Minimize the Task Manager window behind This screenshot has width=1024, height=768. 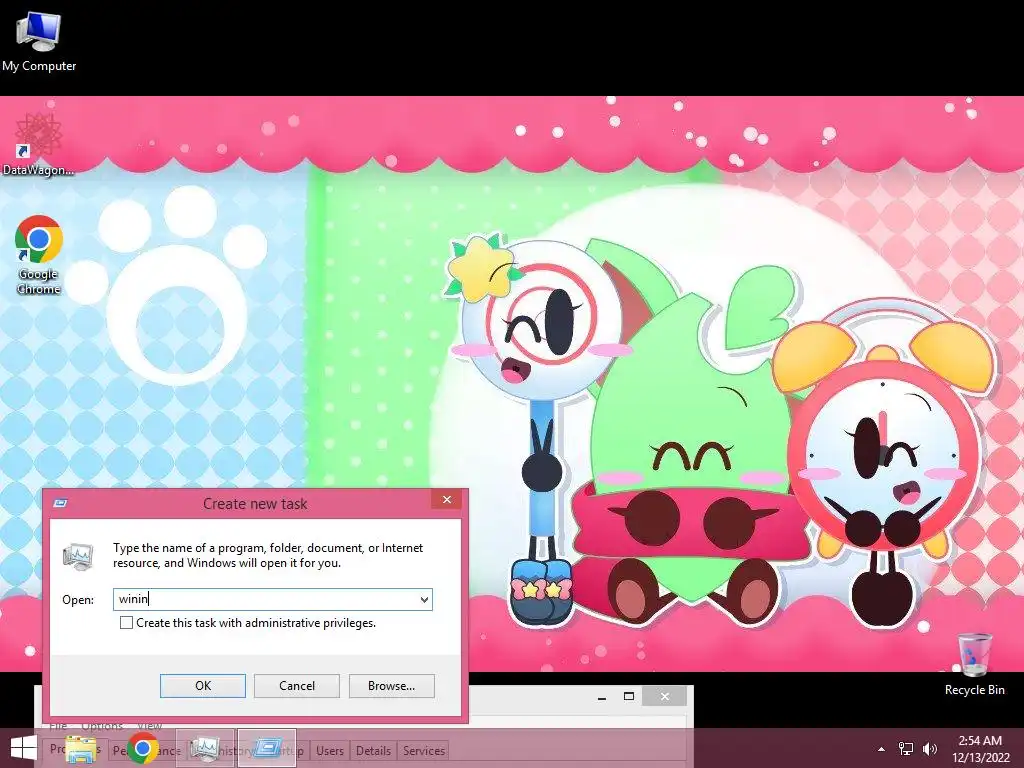pos(602,697)
